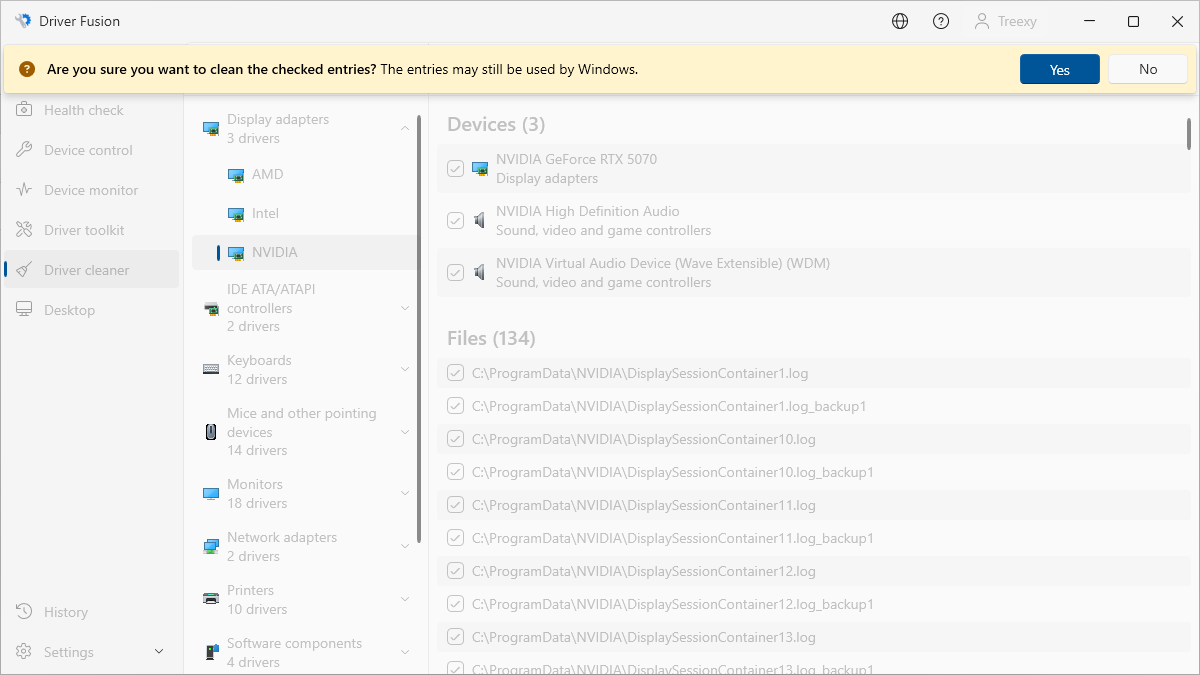Click the file list vertical scrollbar
Image resolution: width=1200 pixels, height=675 pixels.
coord(1188,133)
